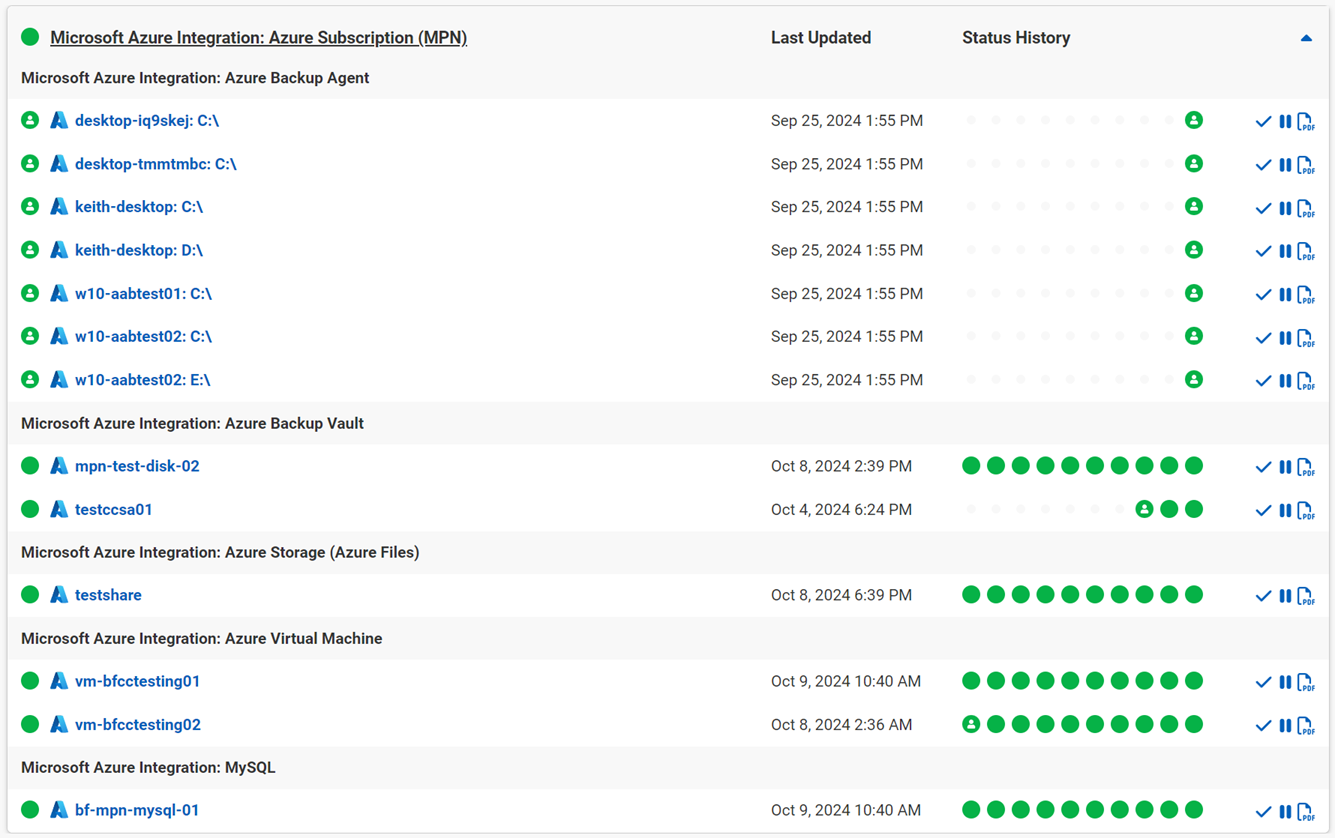Collapse the Azure Subscription section with arrow
1335x838 pixels.
pyautogui.click(x=1305, y=38)
